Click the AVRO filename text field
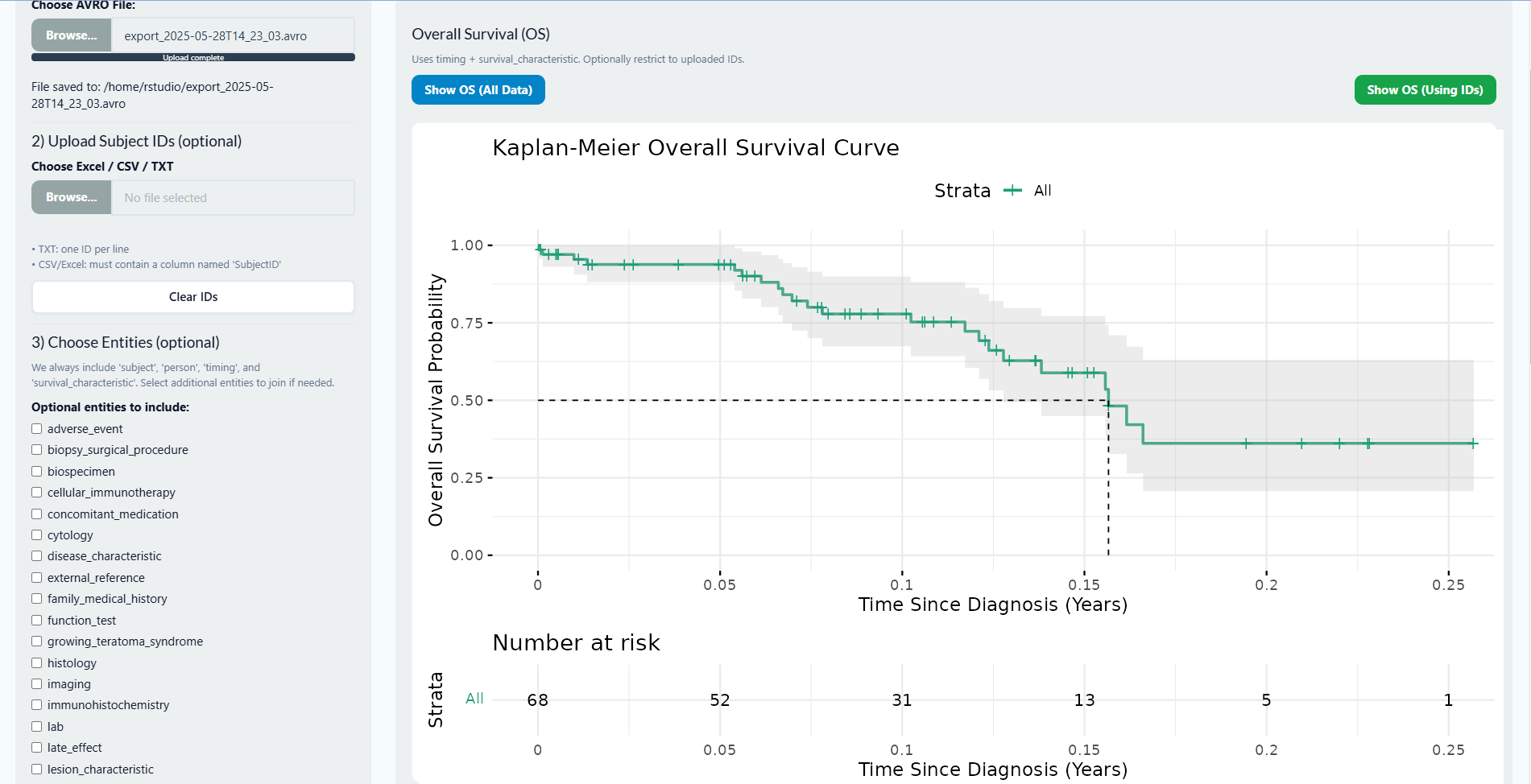 tap(233, 36)
